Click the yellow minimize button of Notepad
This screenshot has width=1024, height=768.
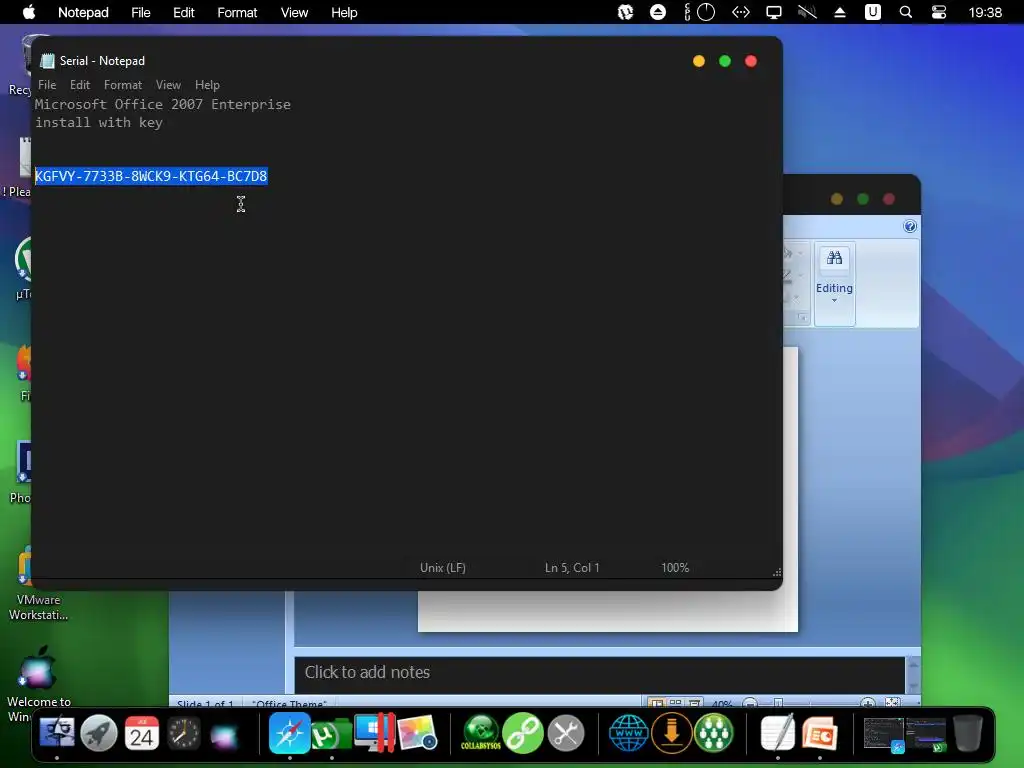(699, 61)
